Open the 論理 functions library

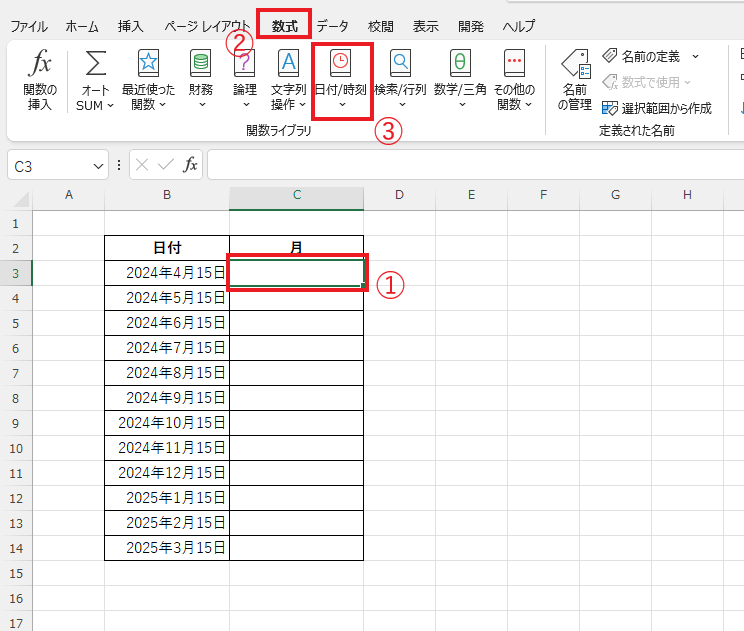coord(245,80)
